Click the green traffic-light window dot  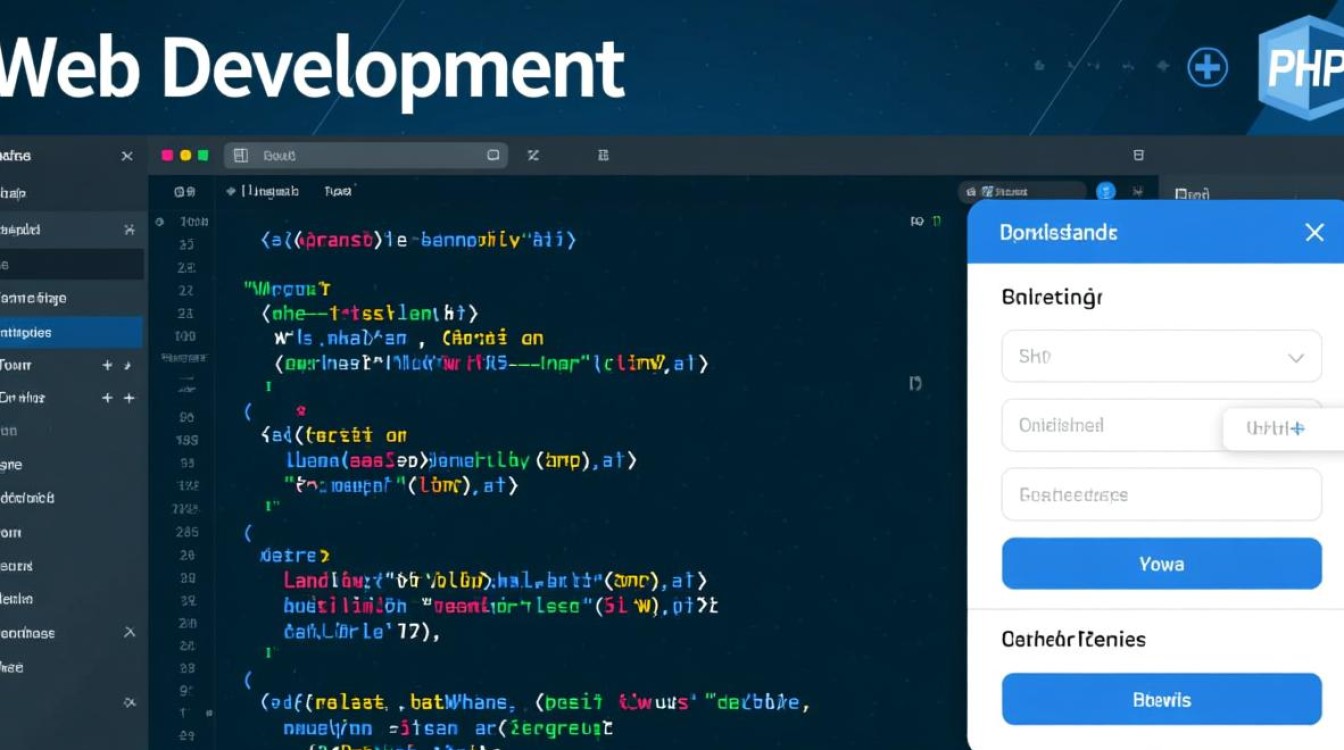(203, 156)
